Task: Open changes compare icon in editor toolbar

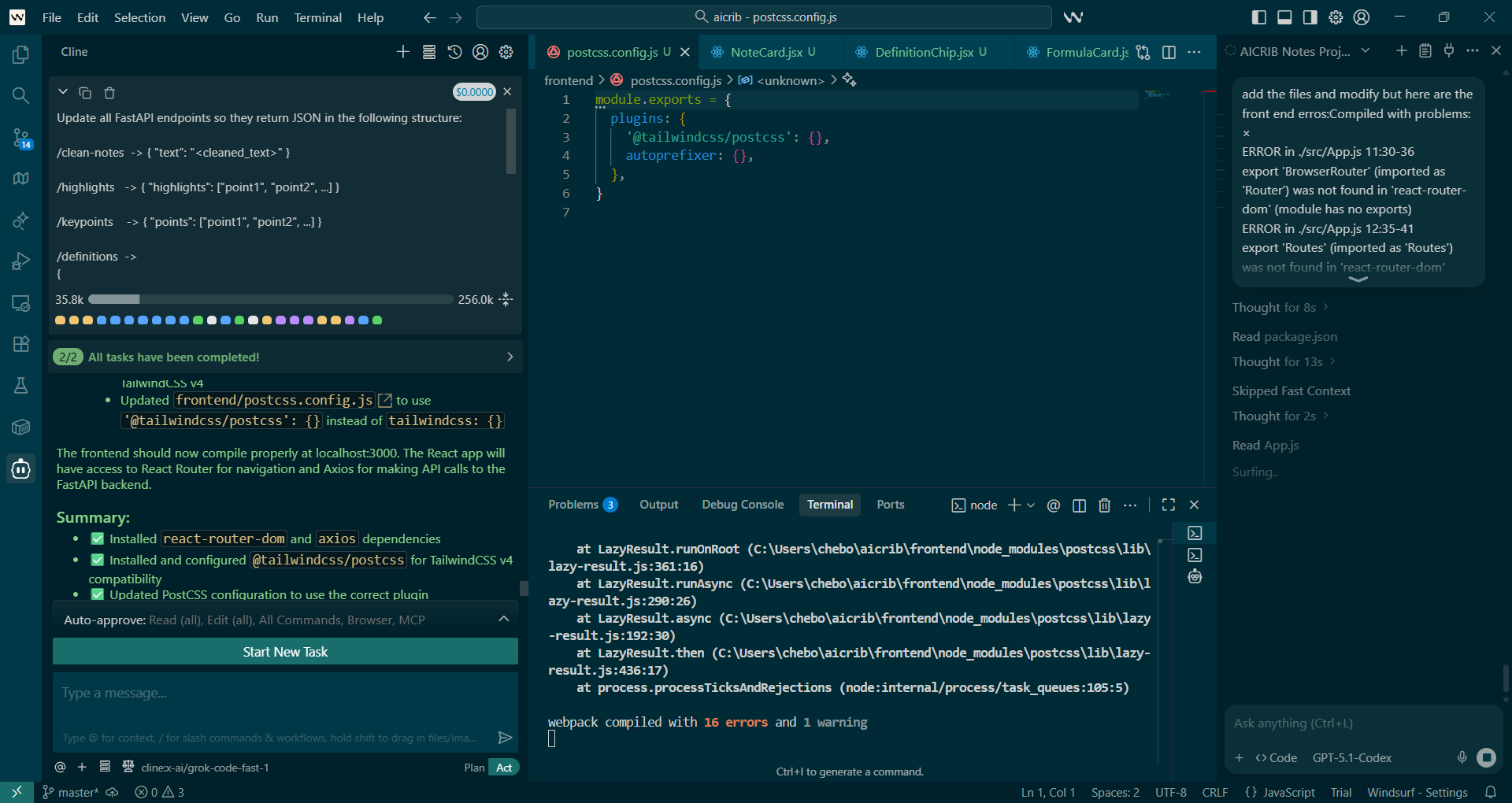Action: (x=1143, y=52)
